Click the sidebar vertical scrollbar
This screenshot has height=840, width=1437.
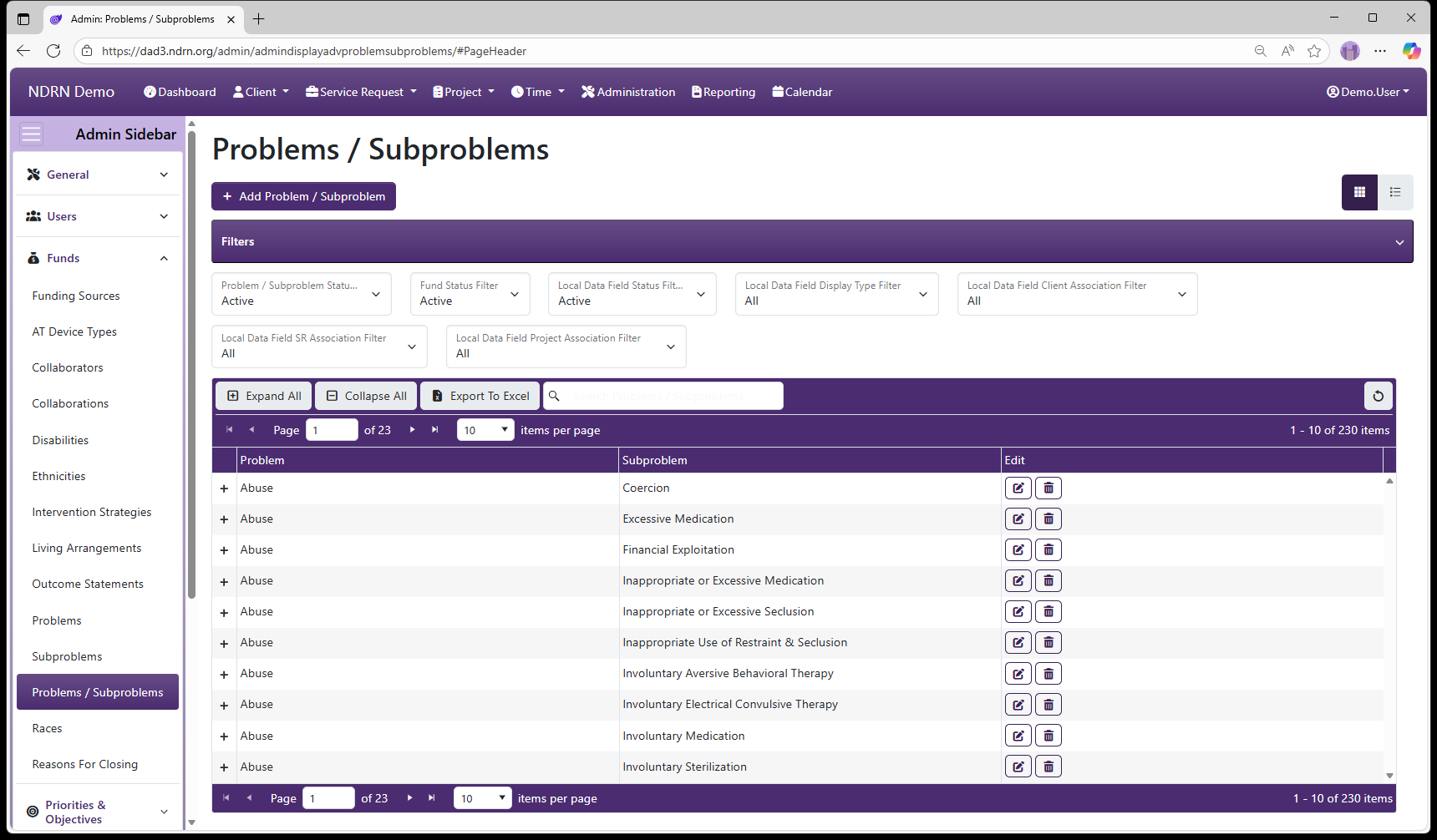pos(191,363)
